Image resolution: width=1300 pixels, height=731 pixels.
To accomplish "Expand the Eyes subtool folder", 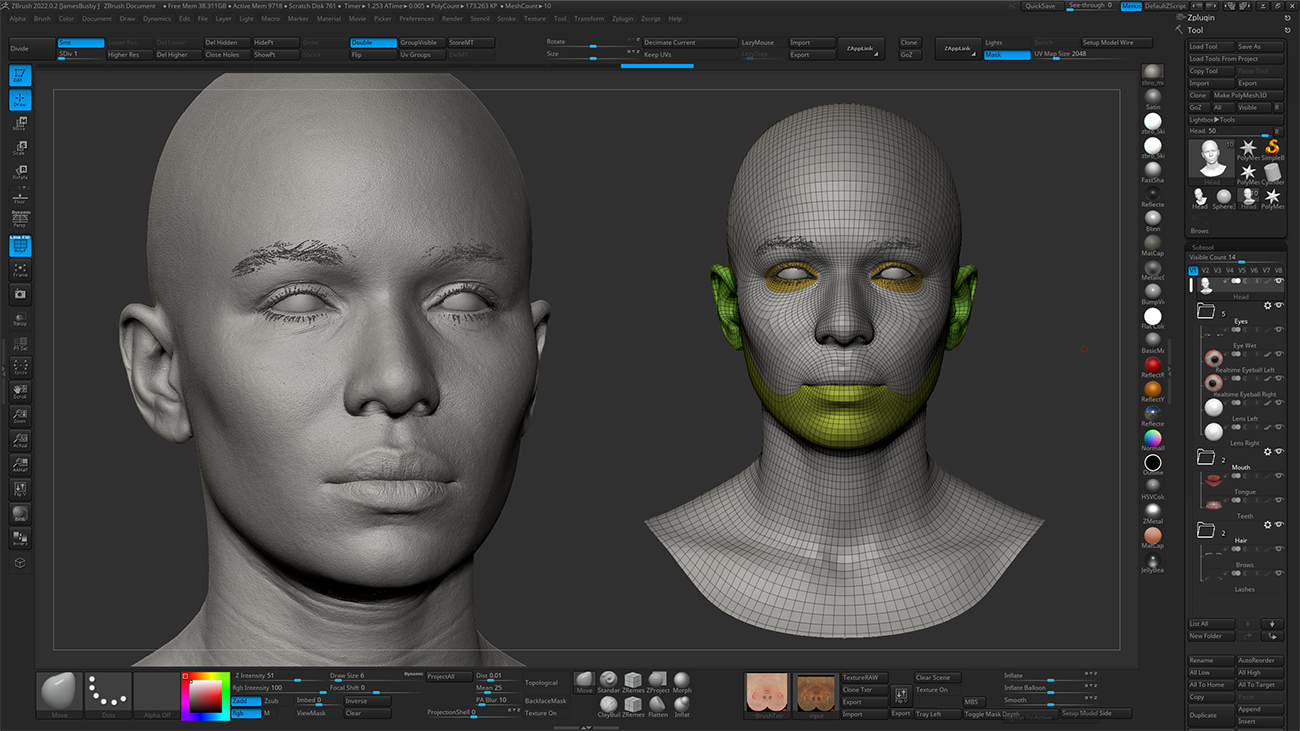I will tap(1205, 313).
